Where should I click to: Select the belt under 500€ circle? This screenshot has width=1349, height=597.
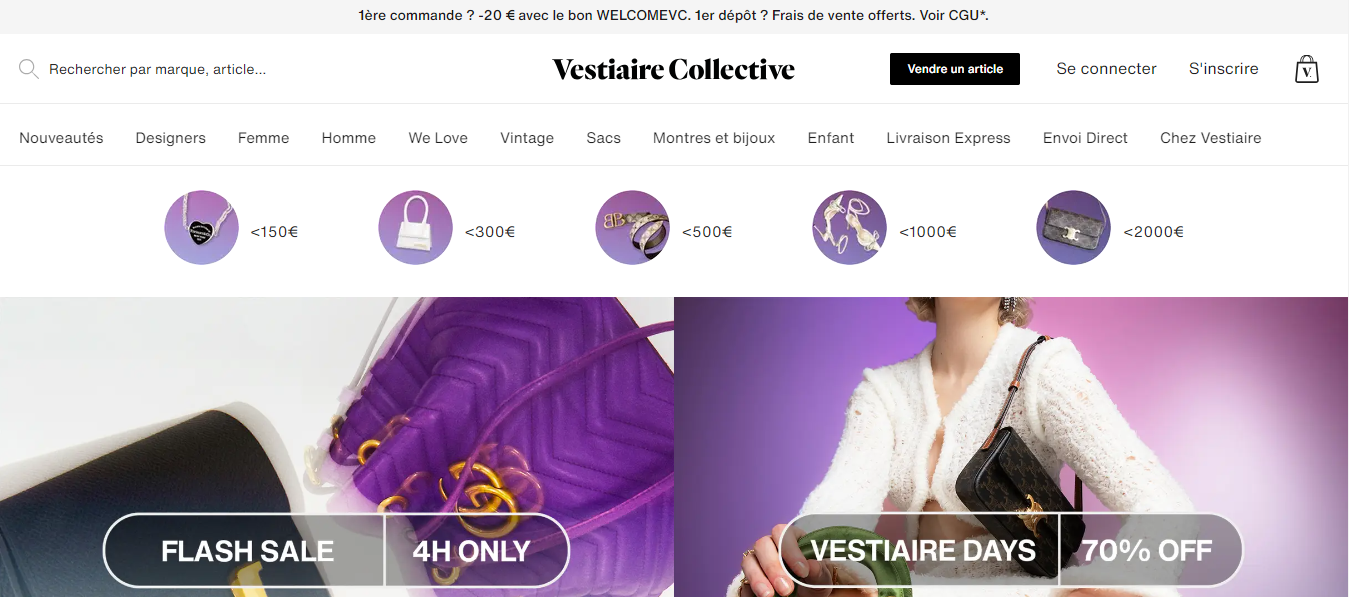click(632, 227)
